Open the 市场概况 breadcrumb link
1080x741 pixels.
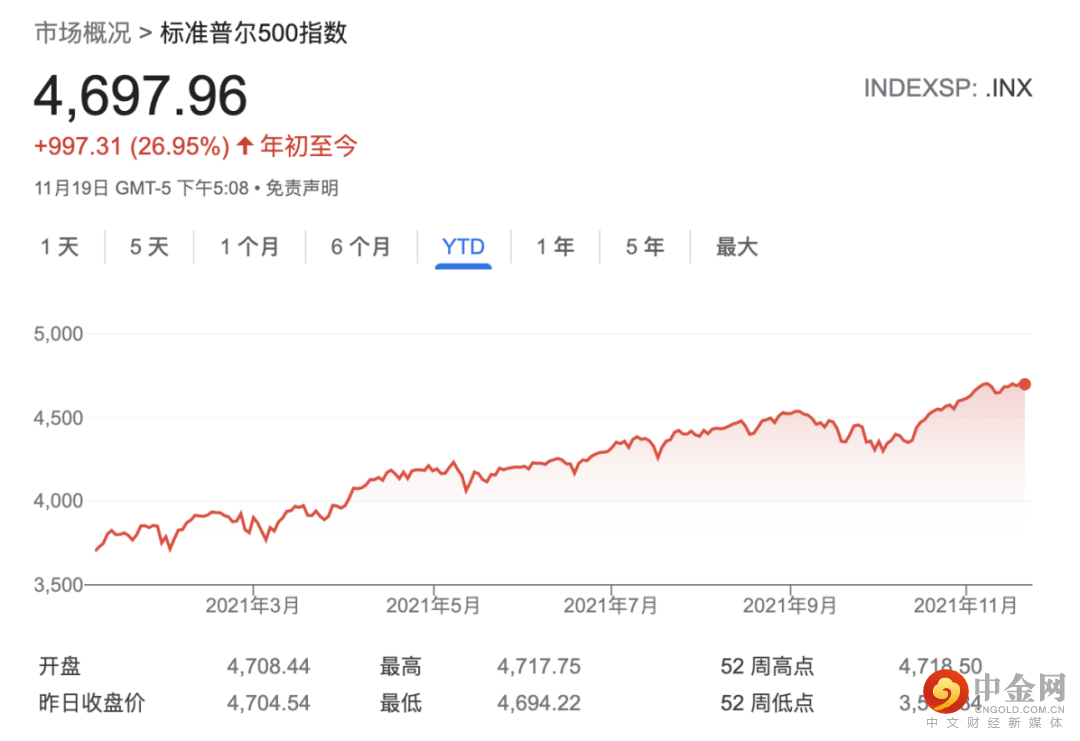83,32
